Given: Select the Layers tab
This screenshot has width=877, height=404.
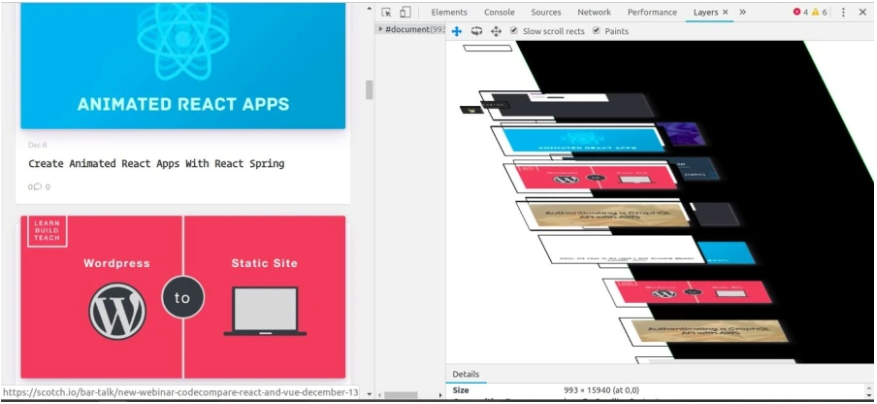Looking at the screenshot, I should 705,12.
